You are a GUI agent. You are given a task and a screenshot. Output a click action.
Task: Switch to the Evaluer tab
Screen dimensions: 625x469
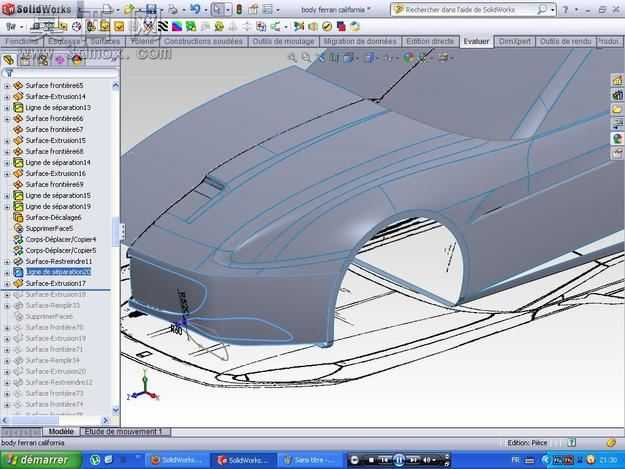click(476, 41)
